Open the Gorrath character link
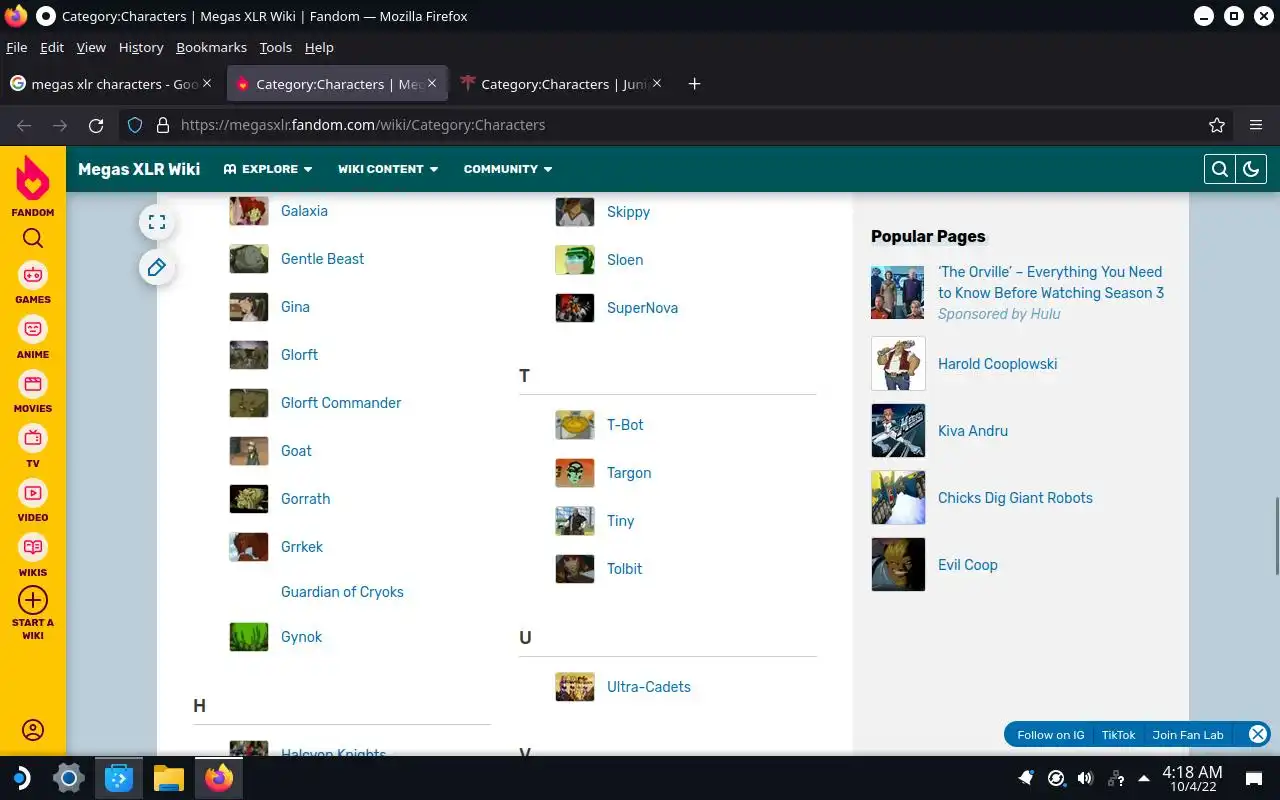The width and height of the screenshot is (1280, 800). [x=305, y=499]
